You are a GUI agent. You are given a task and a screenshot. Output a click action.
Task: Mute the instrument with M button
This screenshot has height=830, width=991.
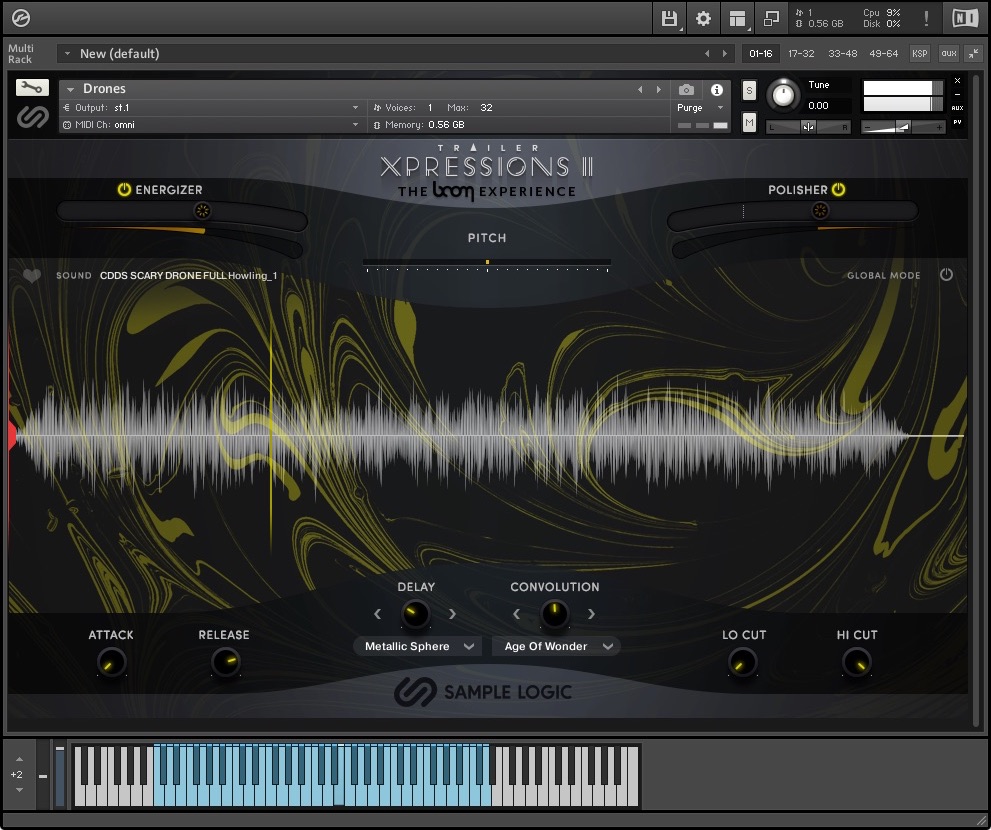(749, 122)
